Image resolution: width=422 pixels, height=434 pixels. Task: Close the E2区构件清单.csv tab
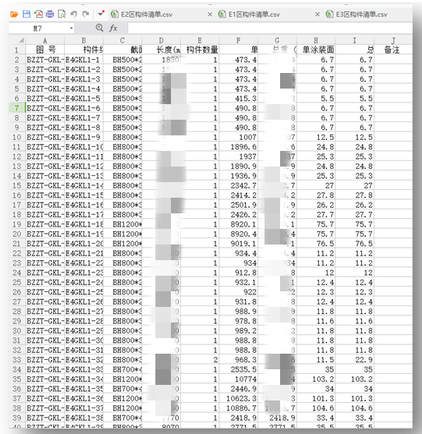coord(210,14)
